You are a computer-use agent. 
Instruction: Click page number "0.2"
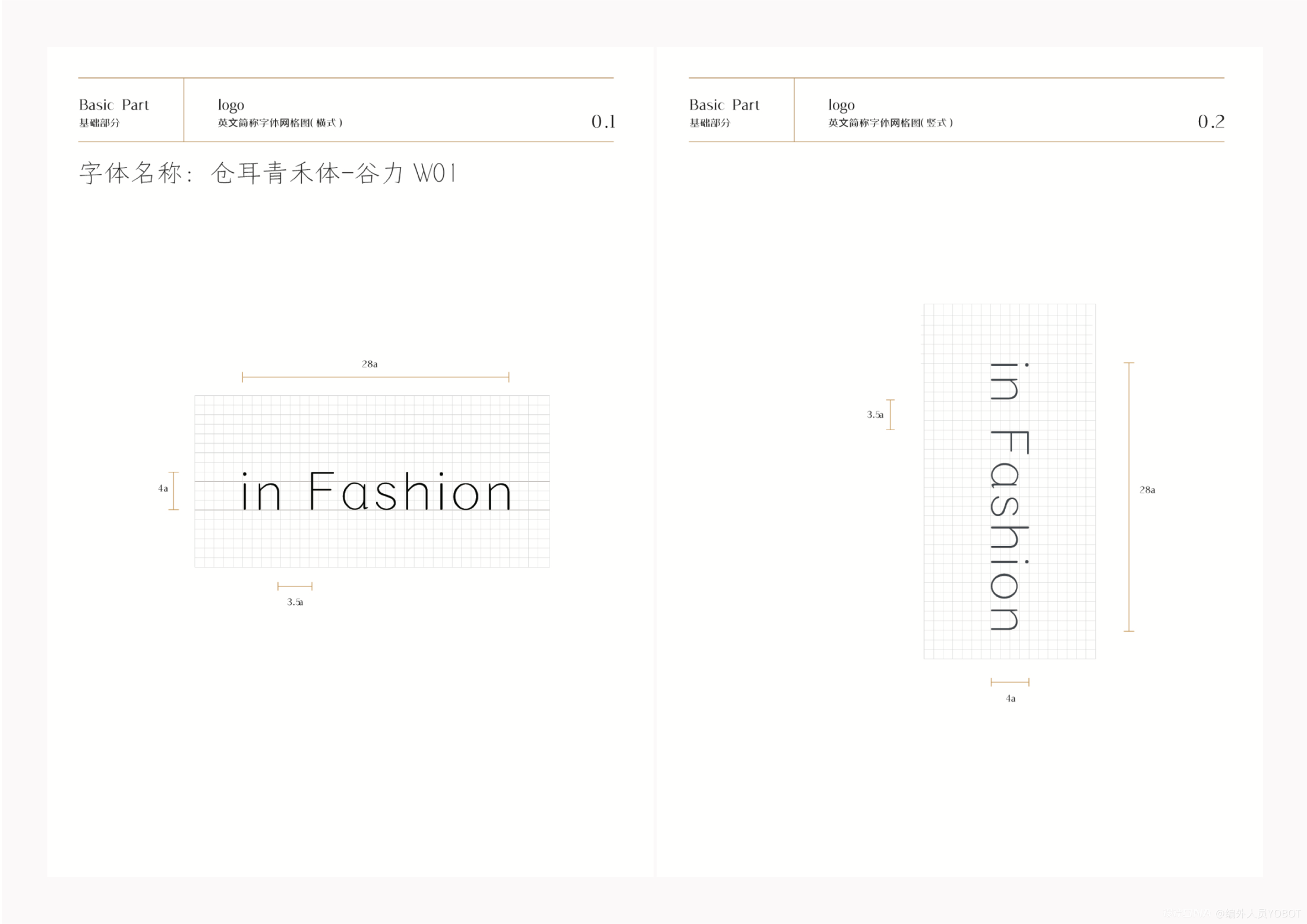coord(1211,121)
